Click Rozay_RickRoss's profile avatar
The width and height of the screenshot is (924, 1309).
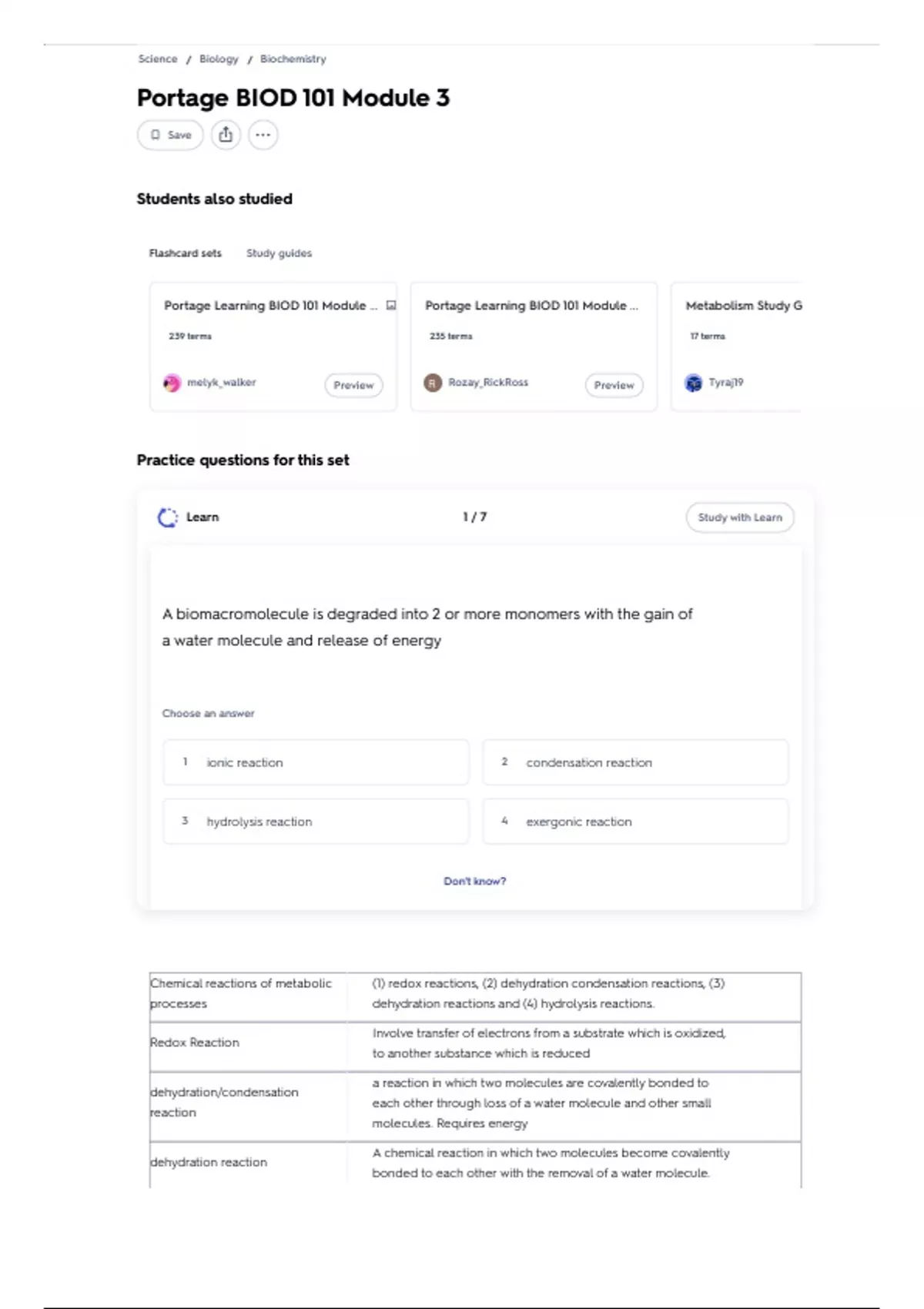(433, 383)
